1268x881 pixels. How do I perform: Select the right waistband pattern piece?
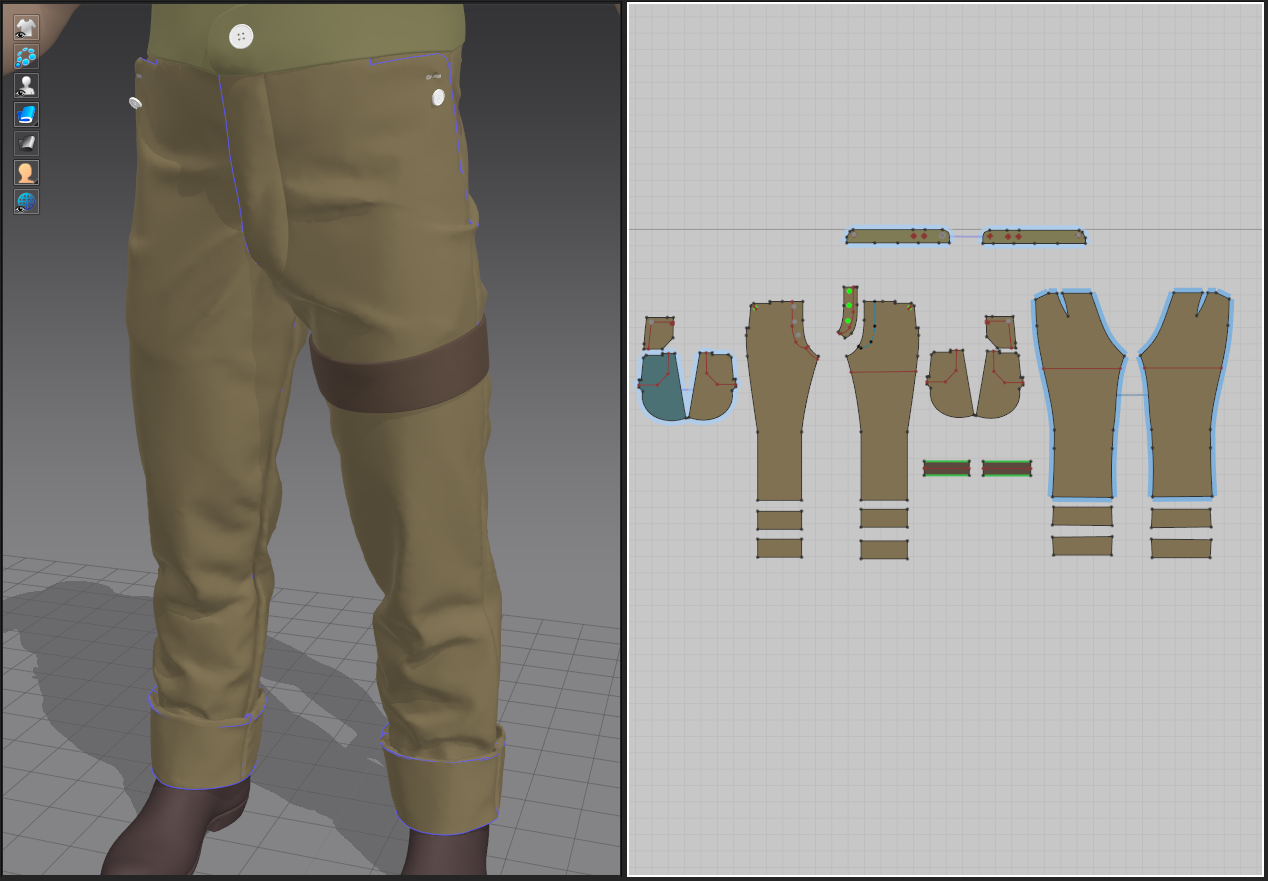(x=1034, y=236)
